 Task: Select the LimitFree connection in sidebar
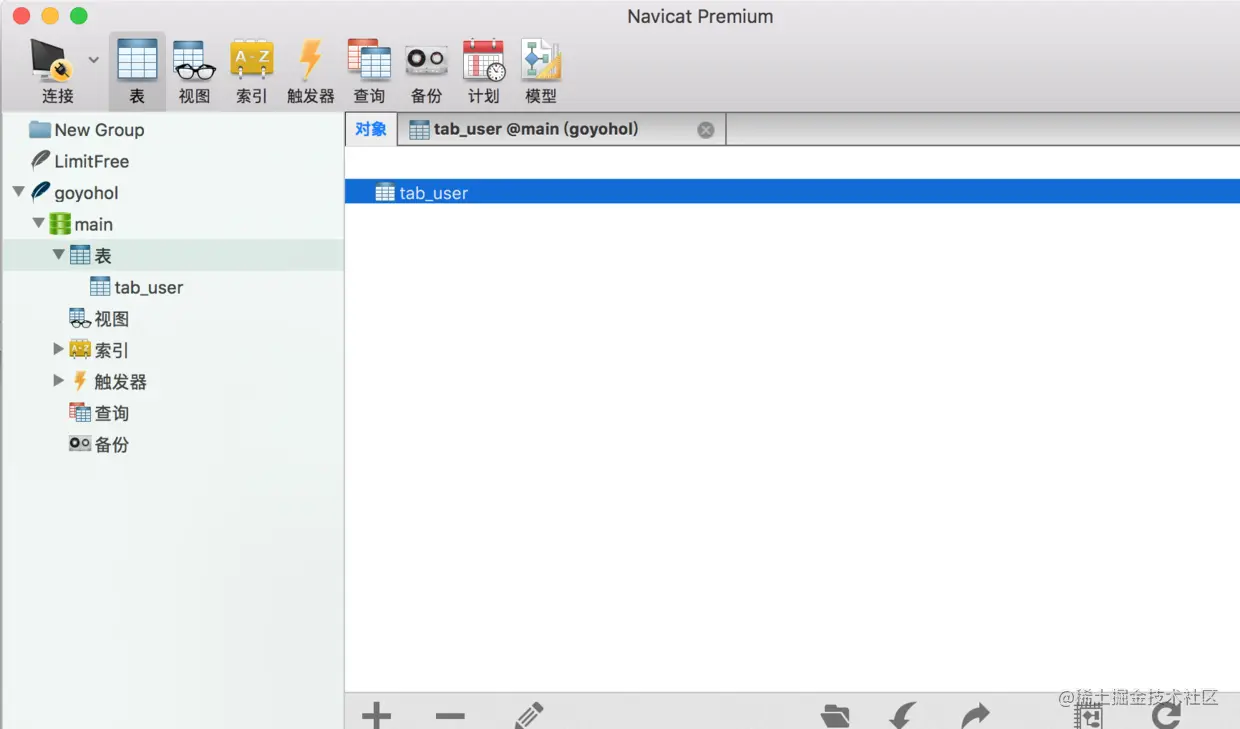coord(80,161)
